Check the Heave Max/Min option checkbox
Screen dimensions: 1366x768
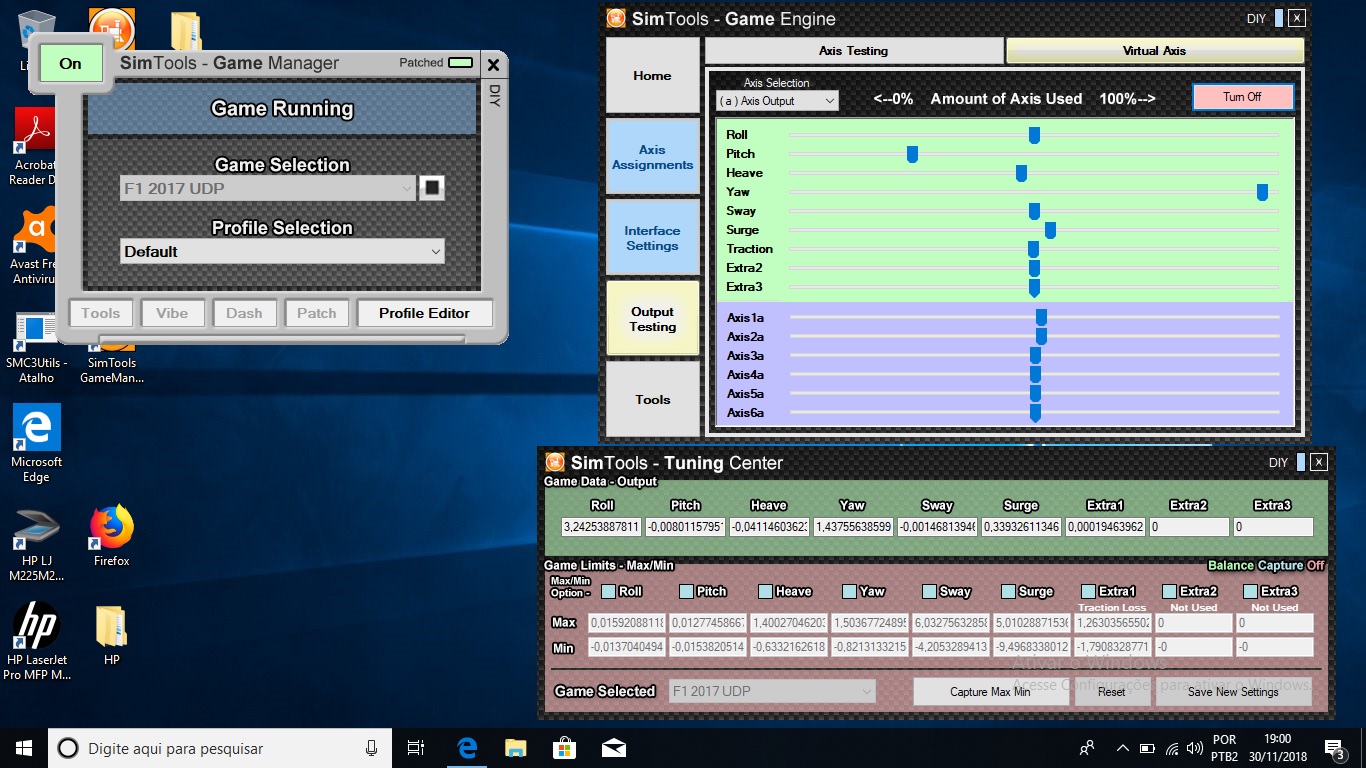[x=765, y=591]
